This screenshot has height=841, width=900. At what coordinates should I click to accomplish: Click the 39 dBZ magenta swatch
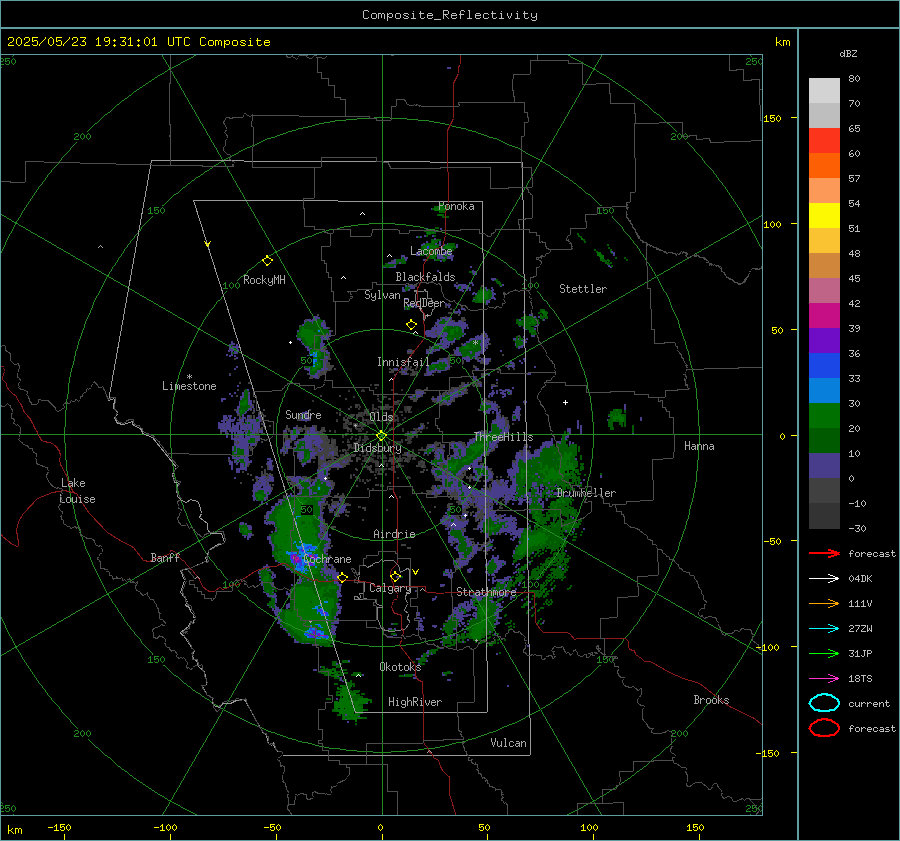824,316
